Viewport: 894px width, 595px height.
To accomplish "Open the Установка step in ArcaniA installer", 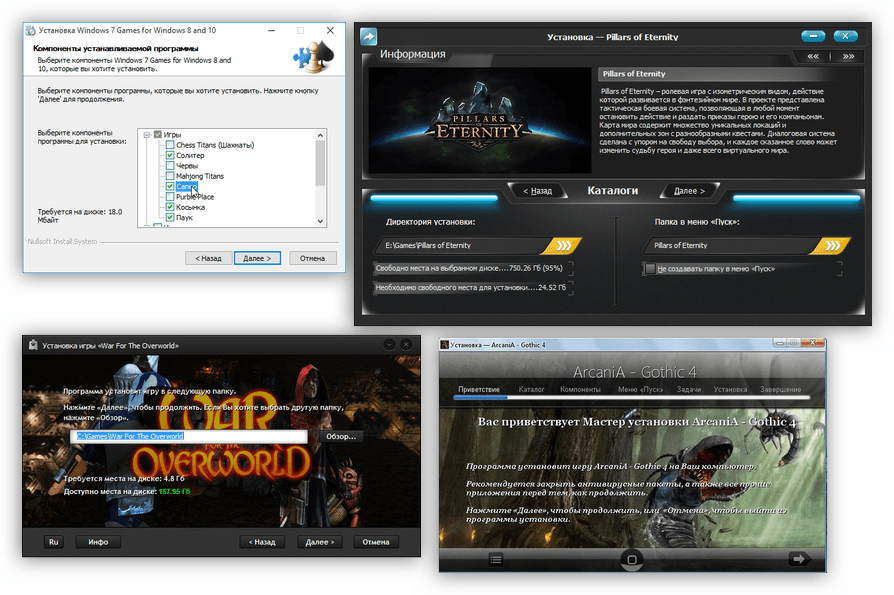I will click(x=730, y=390).
